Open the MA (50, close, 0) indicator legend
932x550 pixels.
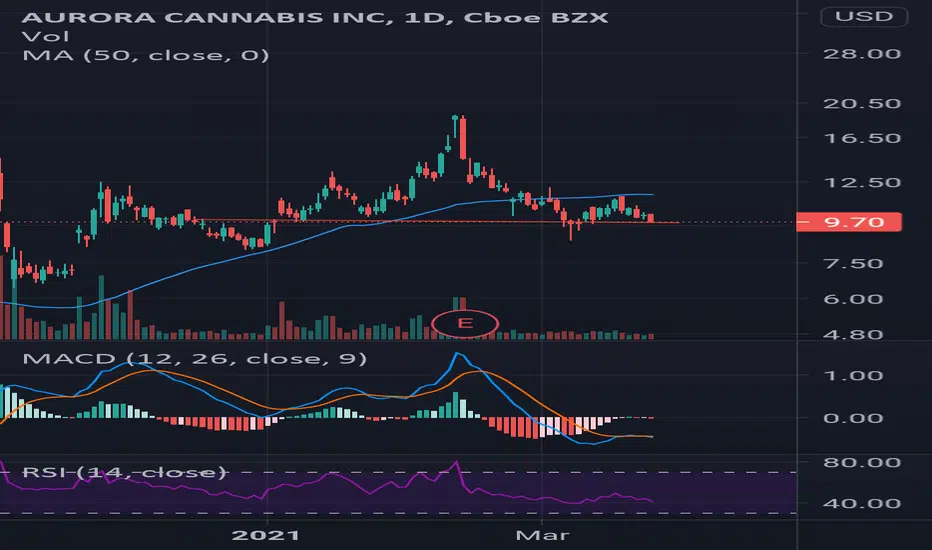(x=146, y=55)
